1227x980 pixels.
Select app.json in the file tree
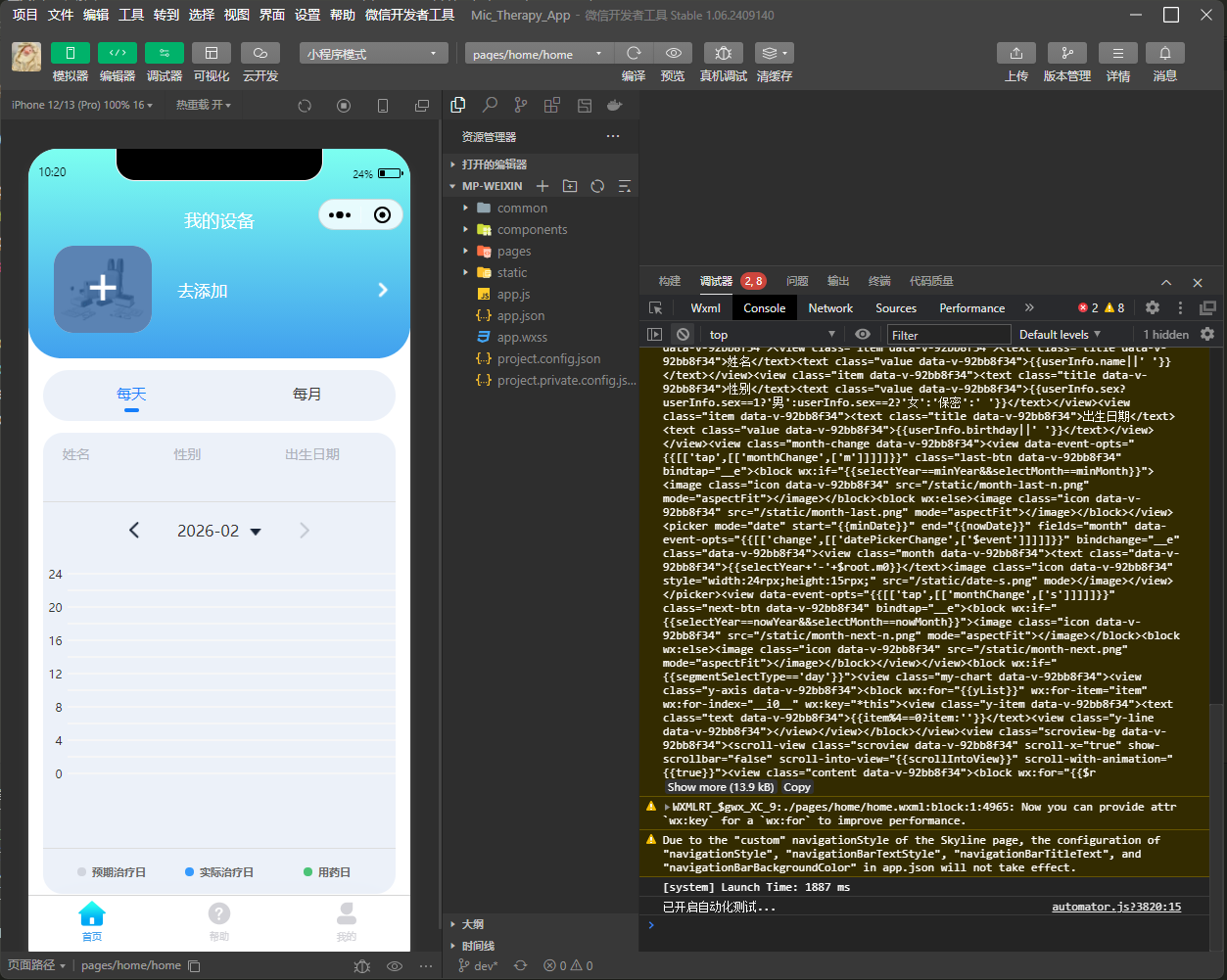520,316
